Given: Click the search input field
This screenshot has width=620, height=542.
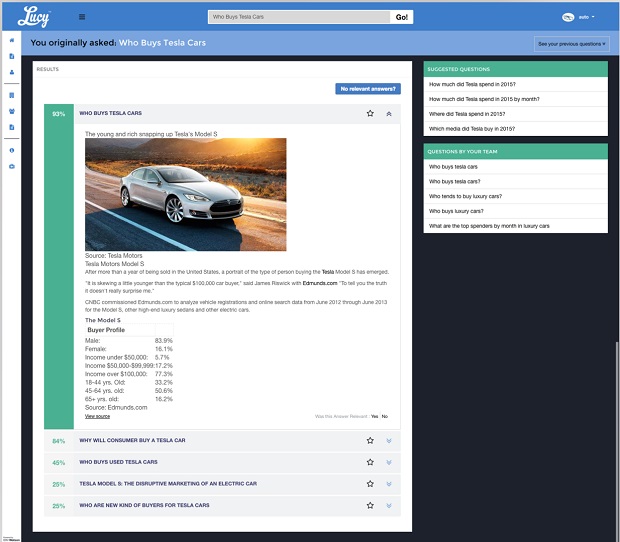Looking at the screenshot, I should (x=299, y=17).
